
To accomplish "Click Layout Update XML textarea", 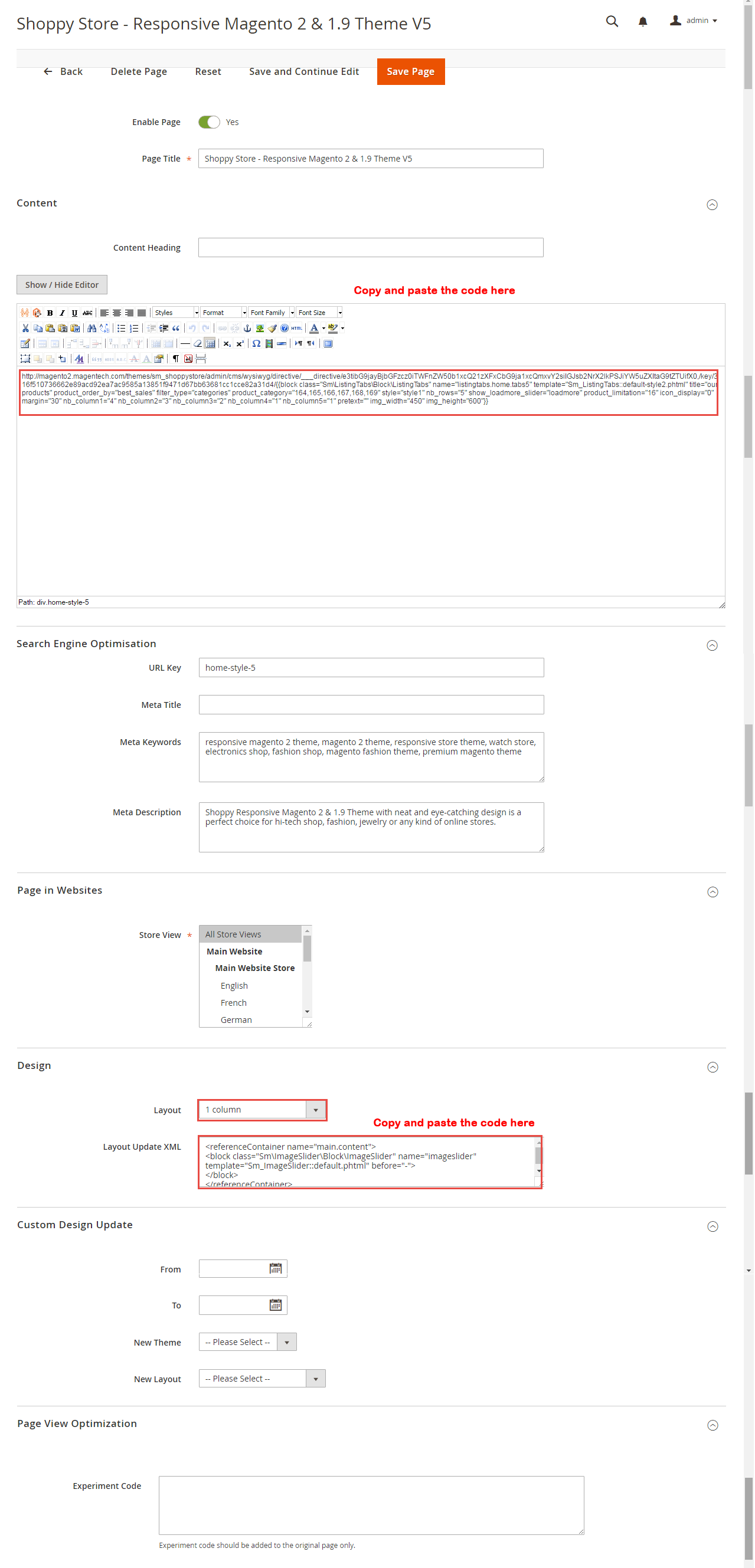I will [x=370, y=1162].
